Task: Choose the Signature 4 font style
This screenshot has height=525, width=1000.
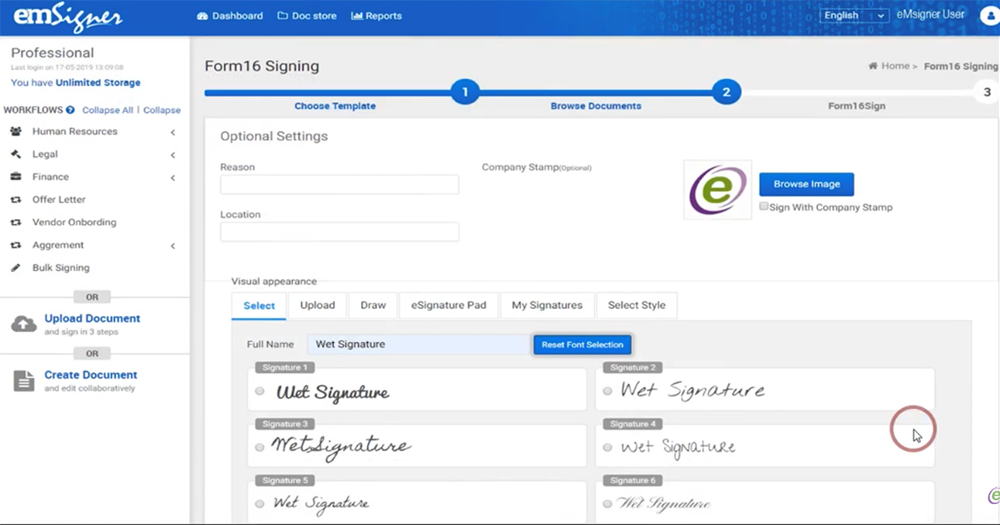Action: [607, 447]
